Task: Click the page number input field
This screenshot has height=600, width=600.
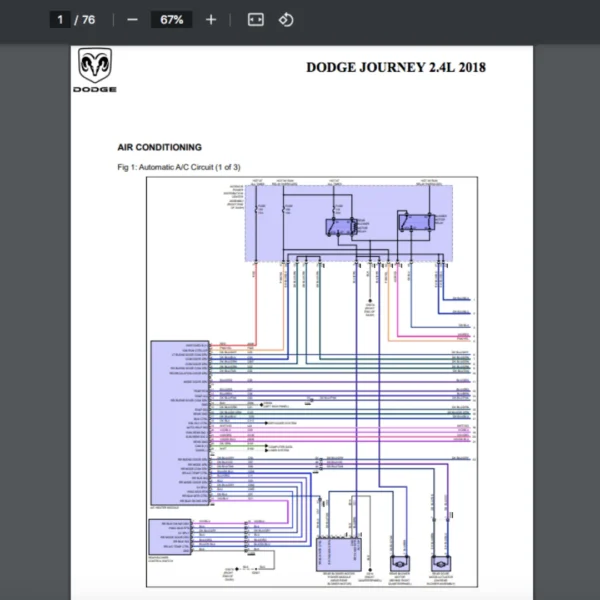Action: point(60,20)
